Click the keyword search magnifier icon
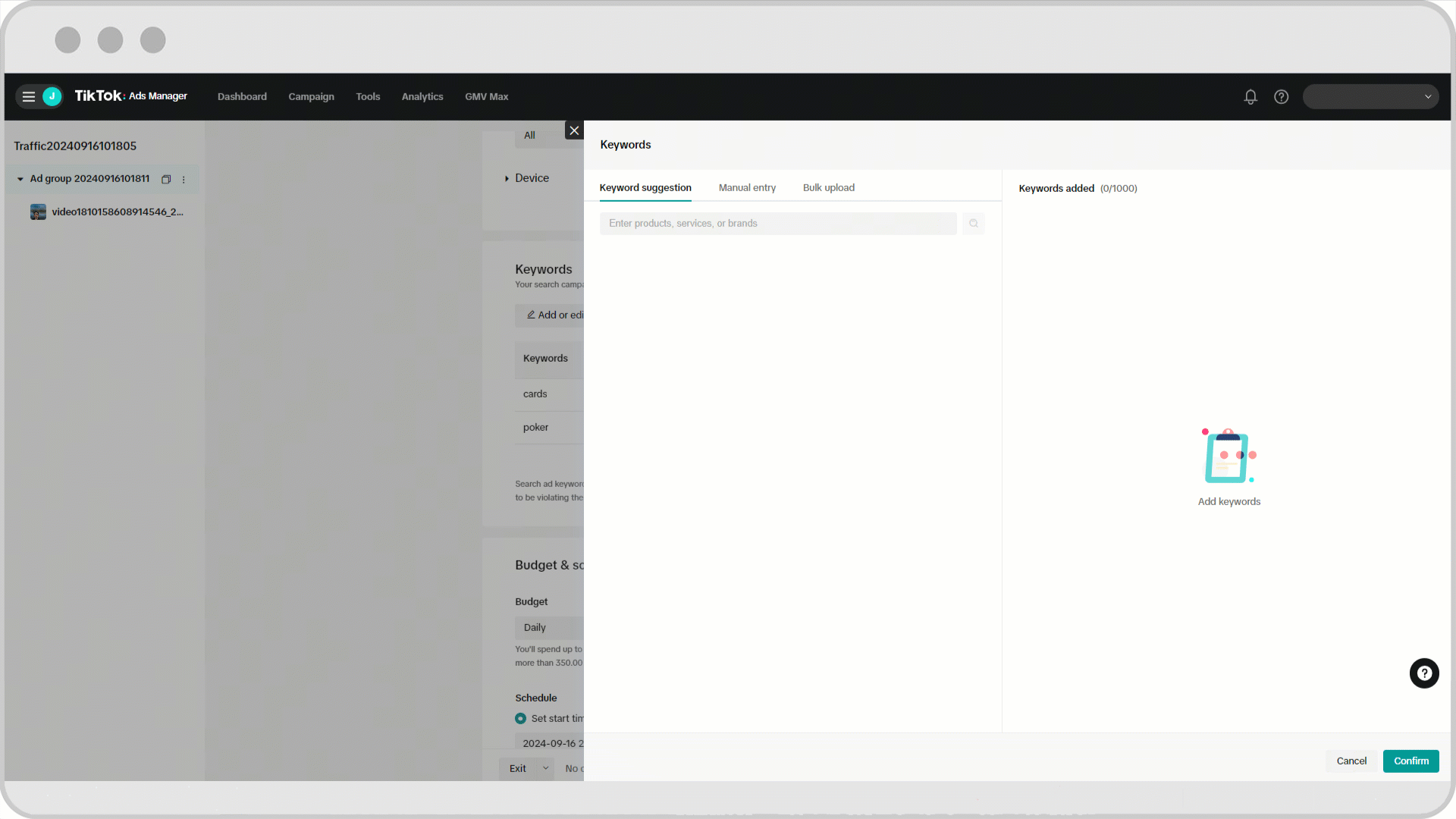The width and height of the screenshot is (1456, 819). pyautogui.click(x=974, y=223)
